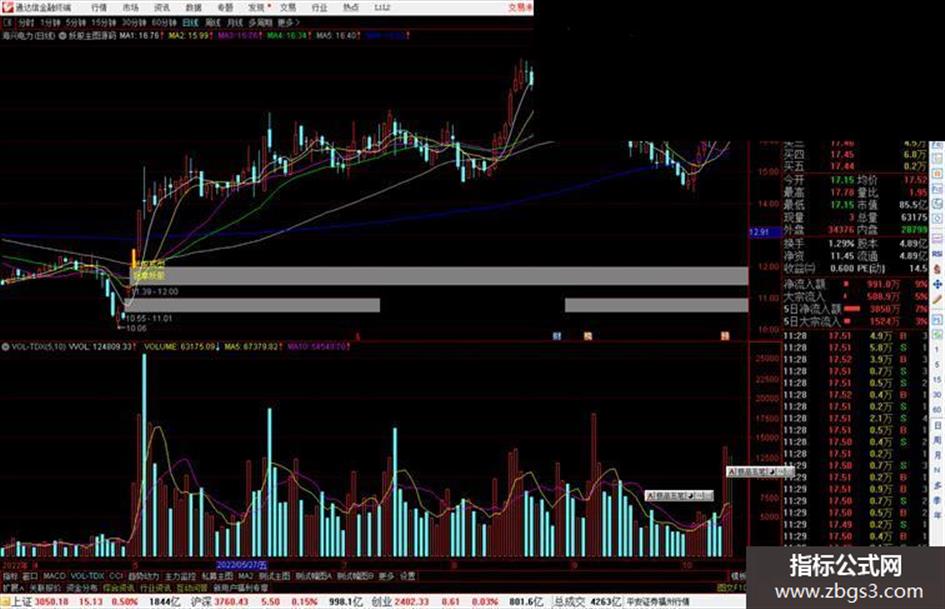This screenshot has height=609, width=945.
Task: Select the 日线 daily chart tab
Action: pyautogui.click(x=190, y=22)
